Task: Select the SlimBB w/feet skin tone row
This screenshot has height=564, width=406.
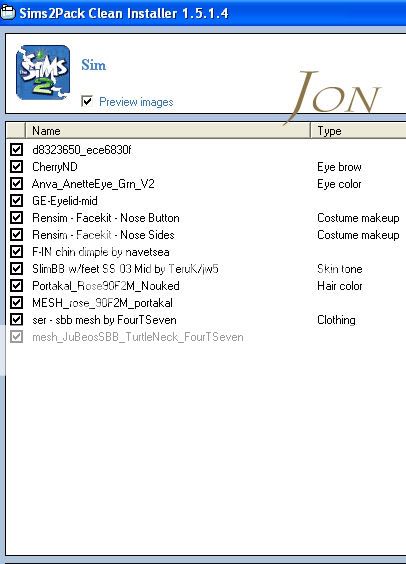Action: tap(206, 269)
